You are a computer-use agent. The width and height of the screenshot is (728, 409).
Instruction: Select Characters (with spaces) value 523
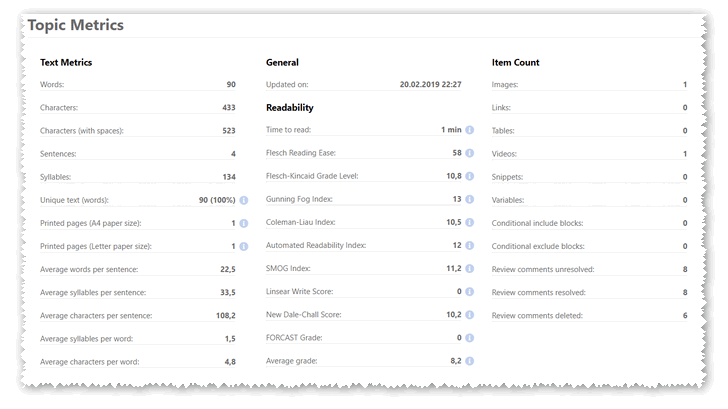pyautogui.click(x=229, y=131)
